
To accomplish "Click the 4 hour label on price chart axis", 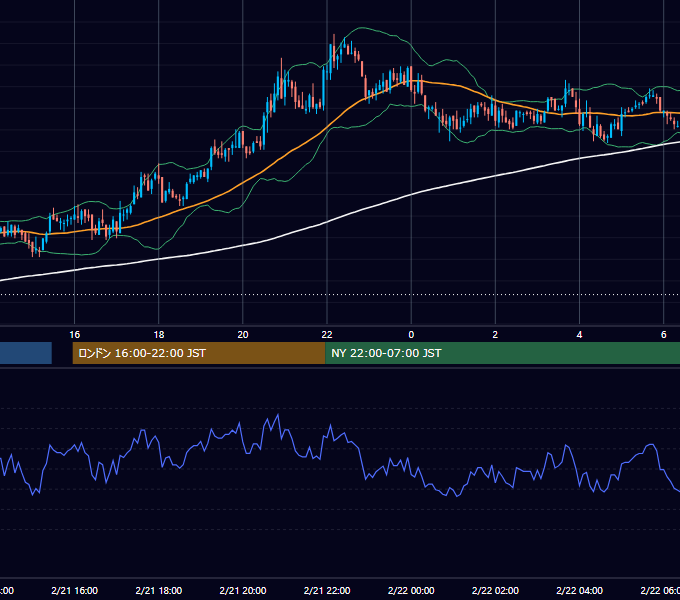I will (x=579, y=334).
